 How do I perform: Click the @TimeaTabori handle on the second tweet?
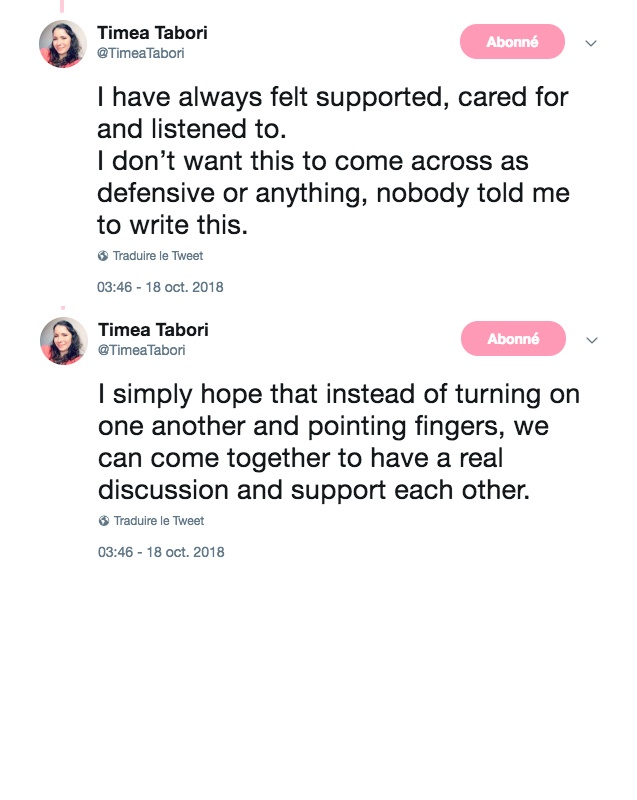[x=141, y=350]
